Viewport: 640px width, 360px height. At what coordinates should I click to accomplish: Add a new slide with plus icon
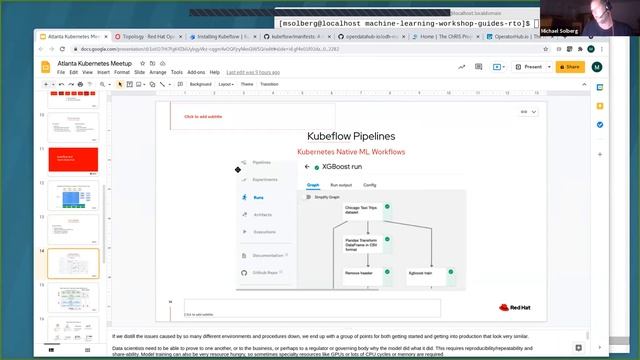point(46,84)
